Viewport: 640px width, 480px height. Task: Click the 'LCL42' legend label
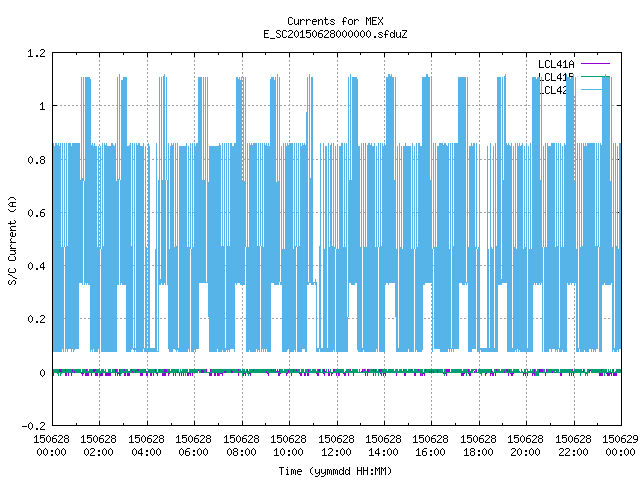(553, 90)
